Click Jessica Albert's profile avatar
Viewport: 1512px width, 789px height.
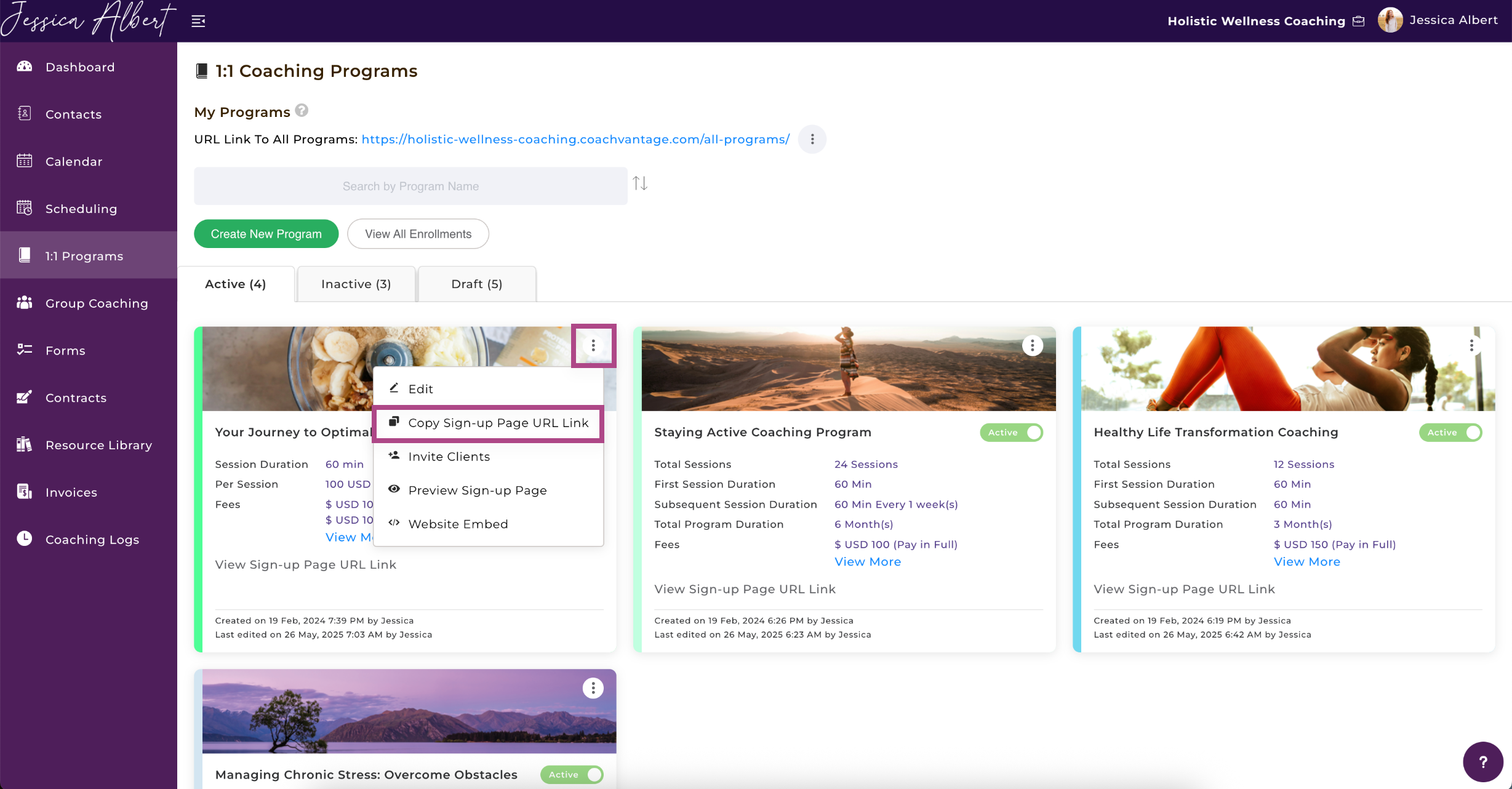click(x=1390, y=20)
